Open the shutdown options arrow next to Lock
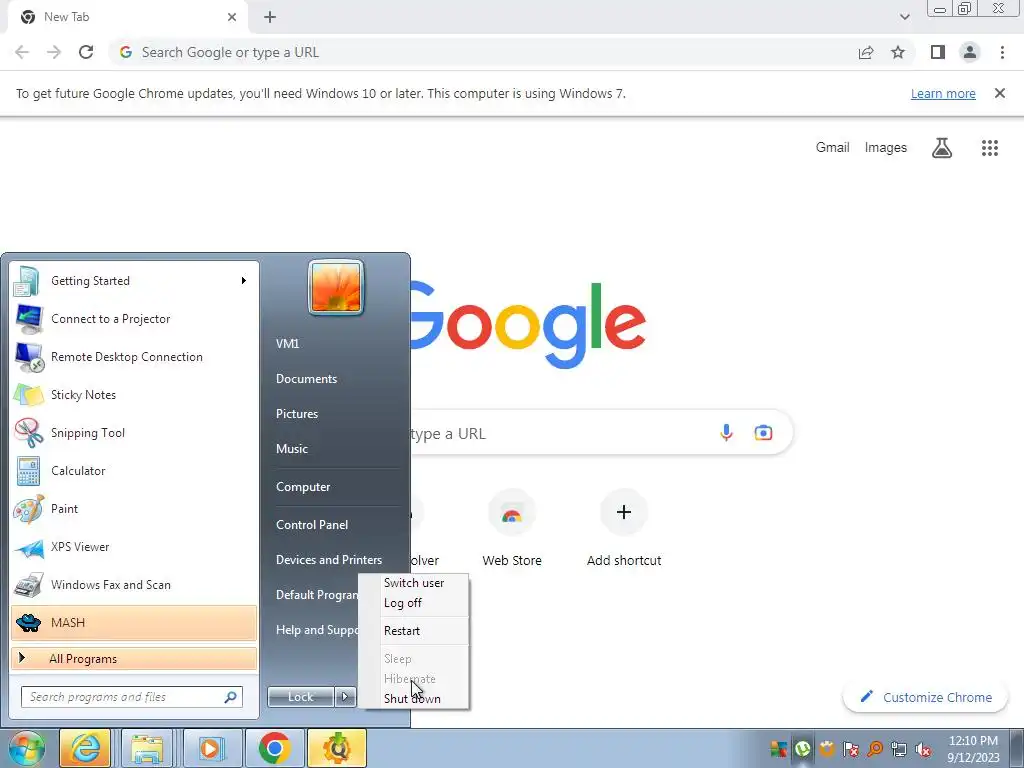The height and width of the screenshot is (768, 1024). tap(345, 697)
